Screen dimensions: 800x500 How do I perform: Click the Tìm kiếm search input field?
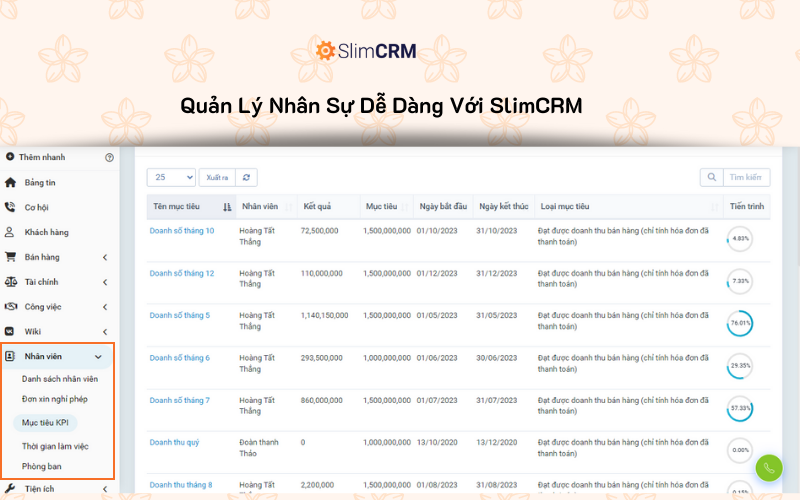[747, 177]
